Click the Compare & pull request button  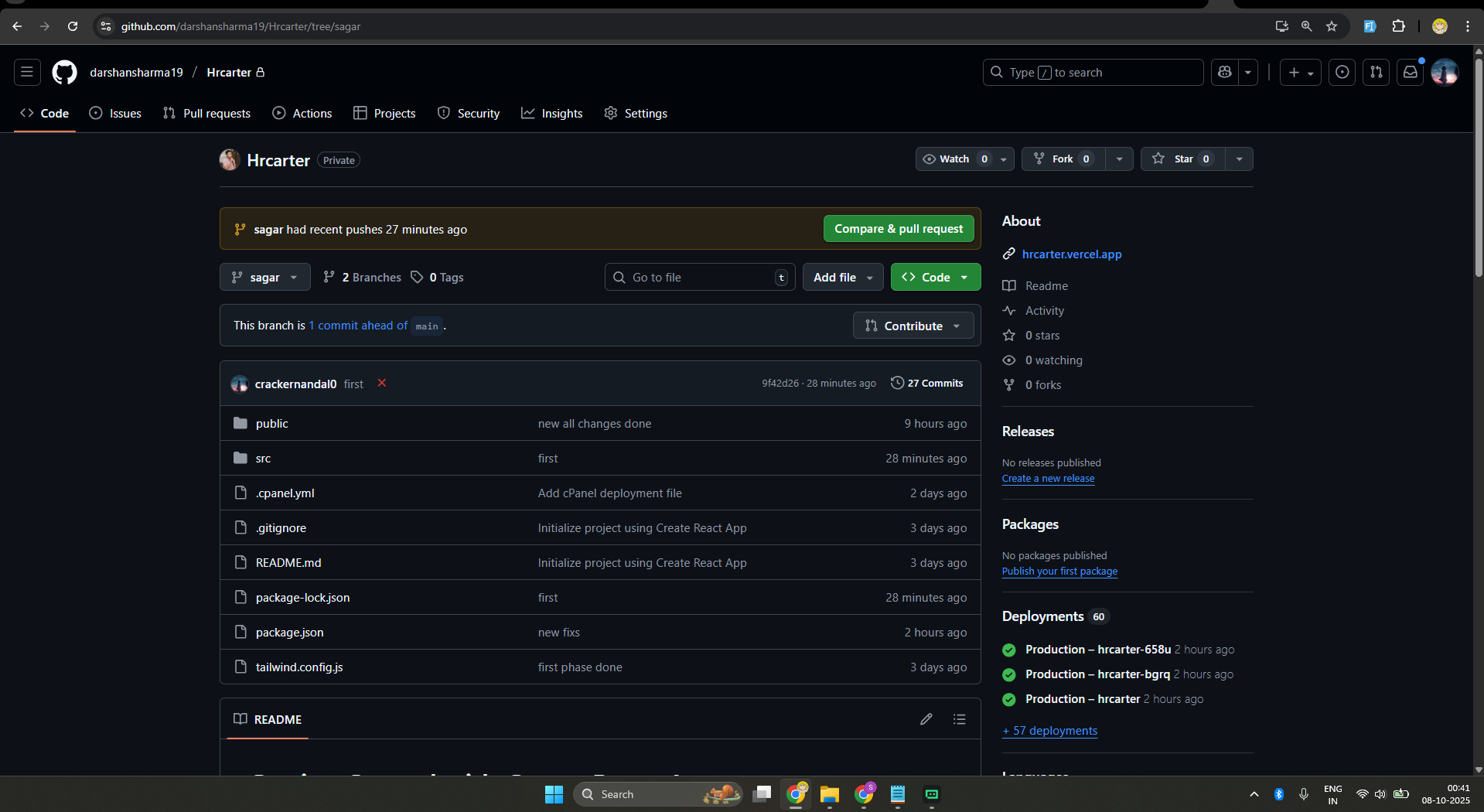(898, 229)
